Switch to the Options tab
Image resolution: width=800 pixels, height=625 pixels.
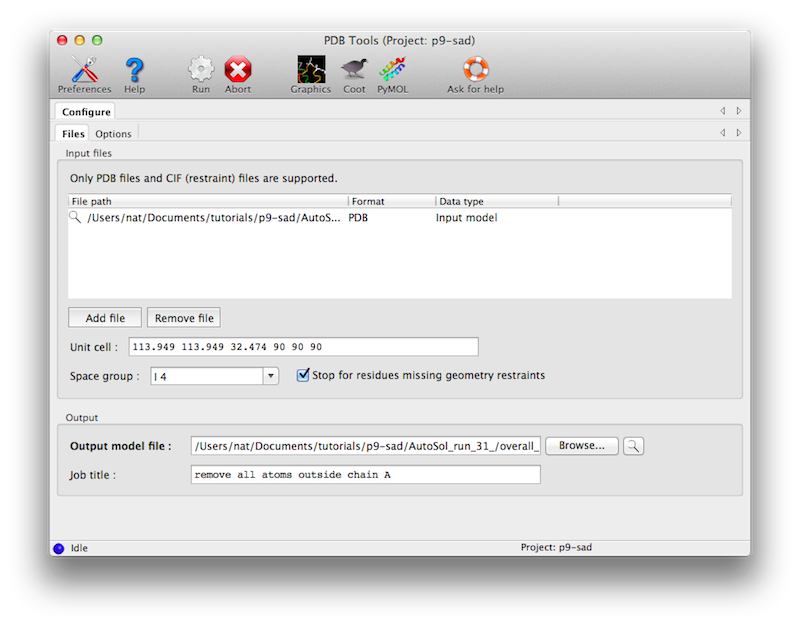(113, 132)
